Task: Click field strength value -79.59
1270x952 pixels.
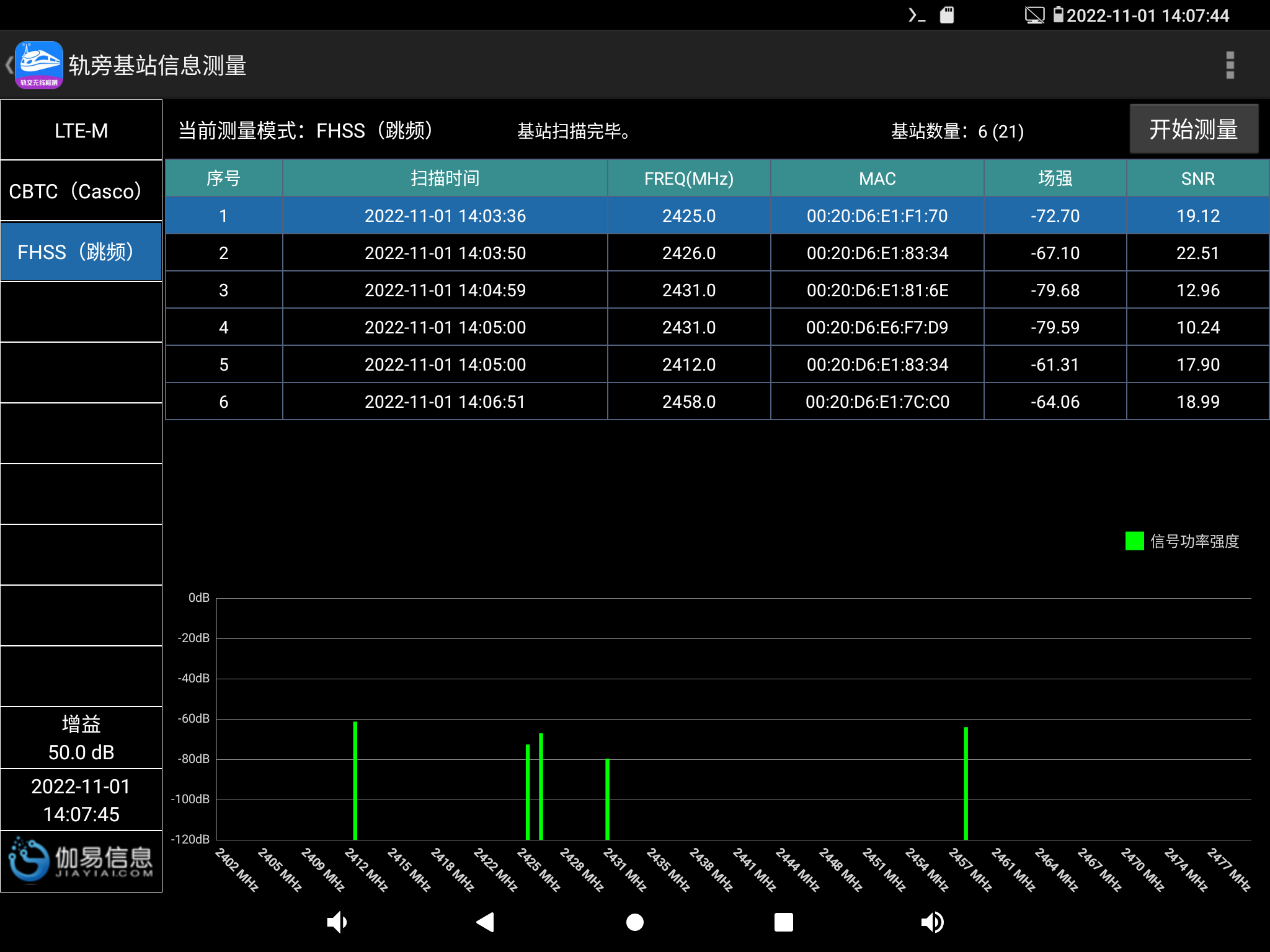Action: click(1055, 327)
